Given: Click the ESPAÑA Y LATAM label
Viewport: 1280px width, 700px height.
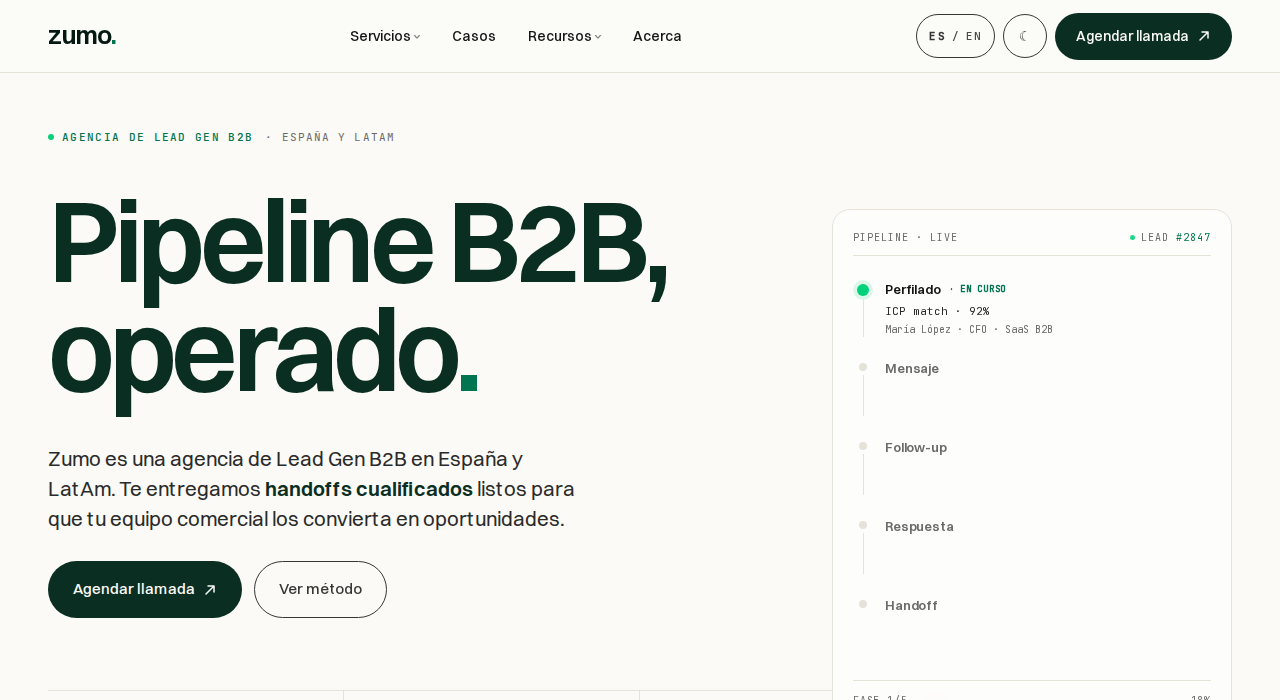Looking at the screenshot, I should click(338, 137).
